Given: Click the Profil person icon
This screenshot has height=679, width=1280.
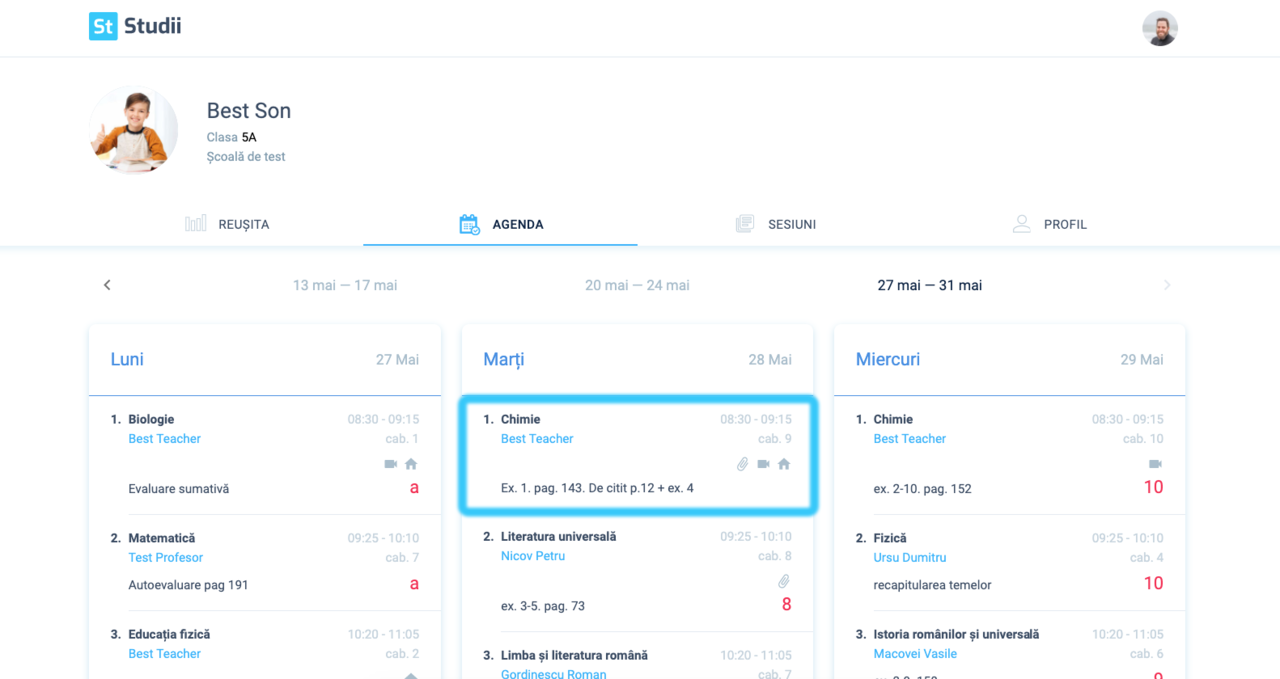Looking at the screenshot, I should coord(1021,224).
